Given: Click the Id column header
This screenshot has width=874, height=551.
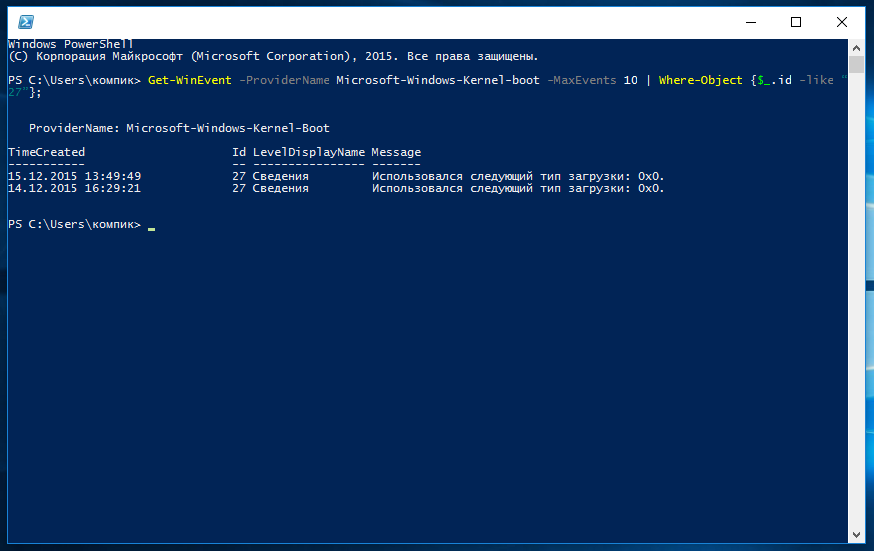Looking at the screenshot, I should (x=239, y=152).
